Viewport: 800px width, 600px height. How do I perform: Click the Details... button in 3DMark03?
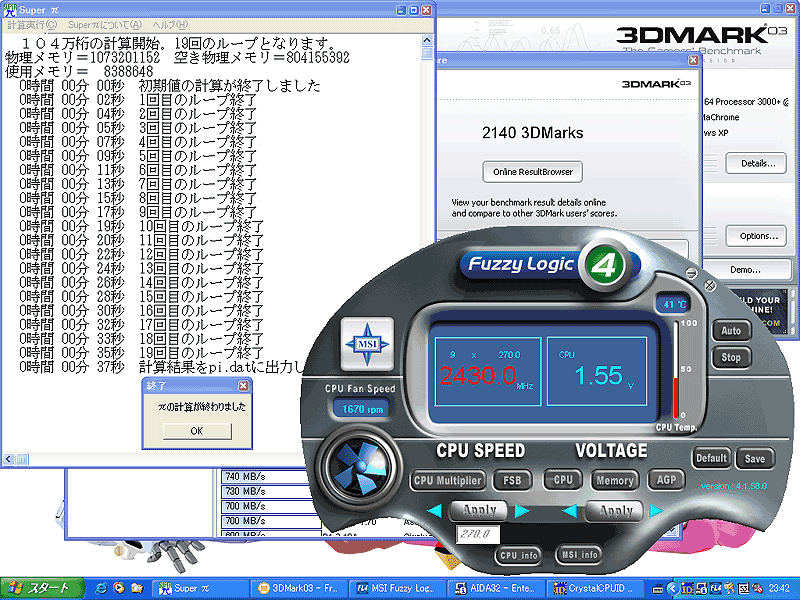pos(758,163)
